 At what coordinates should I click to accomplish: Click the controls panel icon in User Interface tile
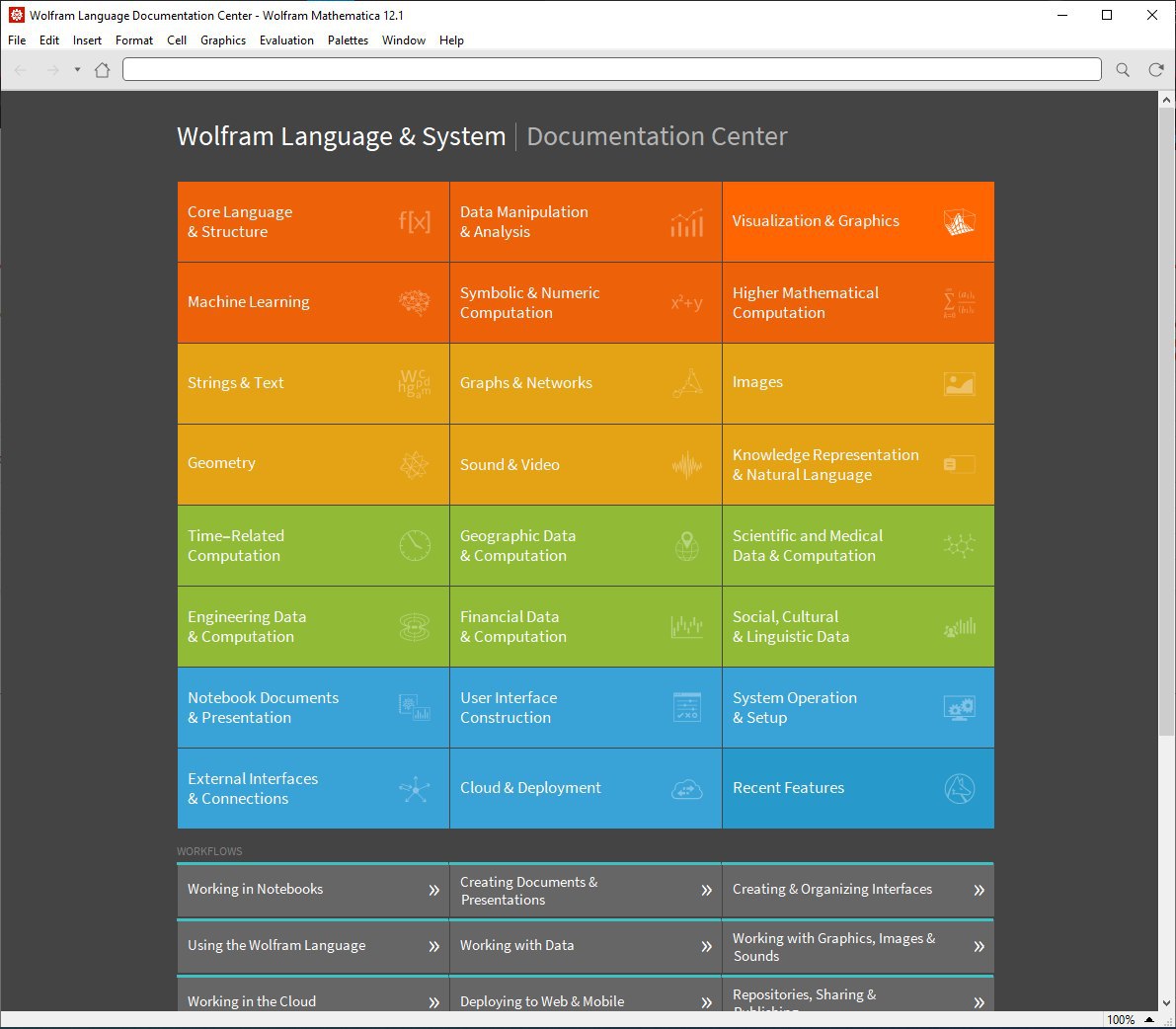(687, 707)
